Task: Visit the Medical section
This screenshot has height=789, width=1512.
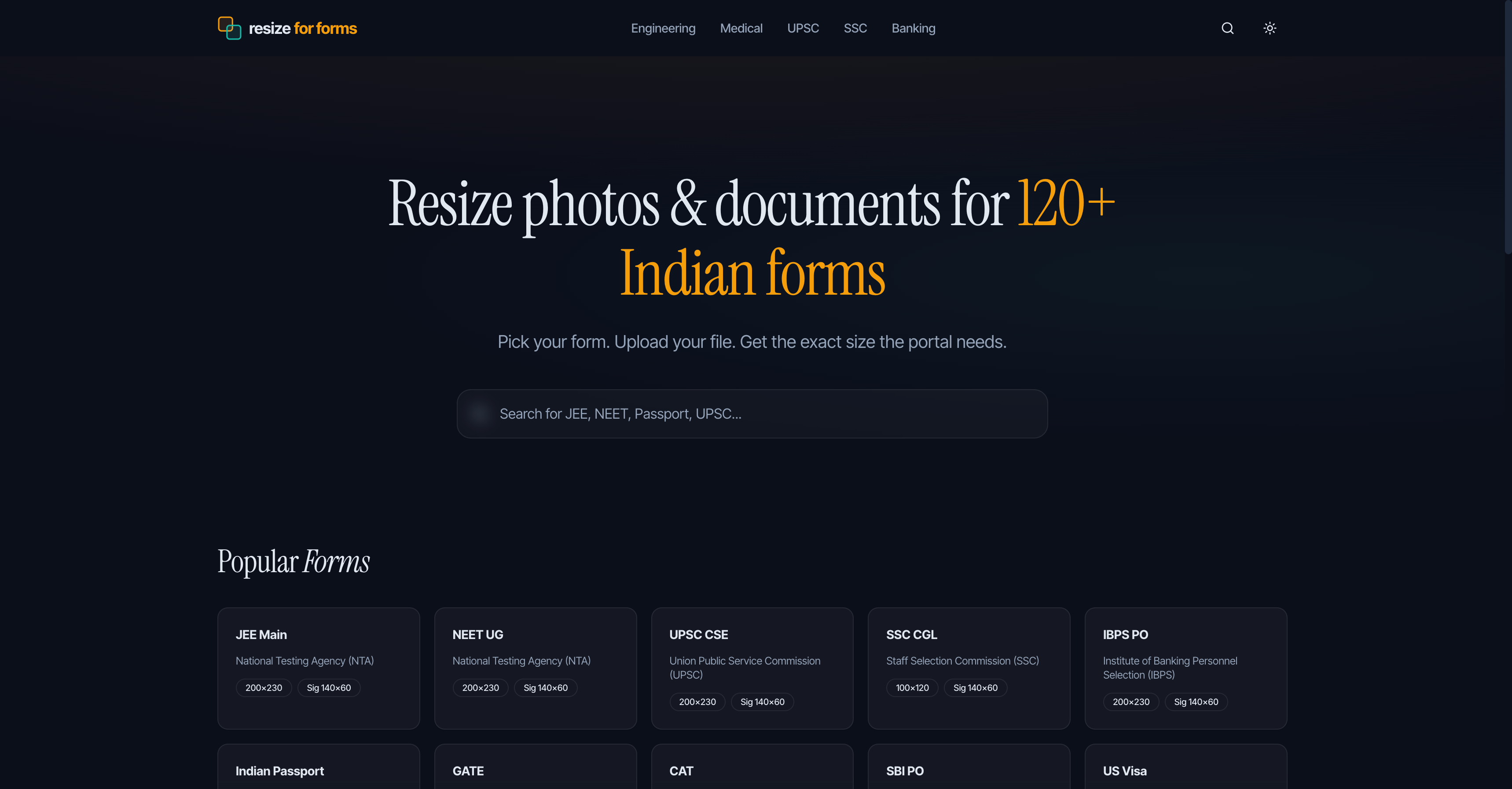Action: (x=741, y=28)
